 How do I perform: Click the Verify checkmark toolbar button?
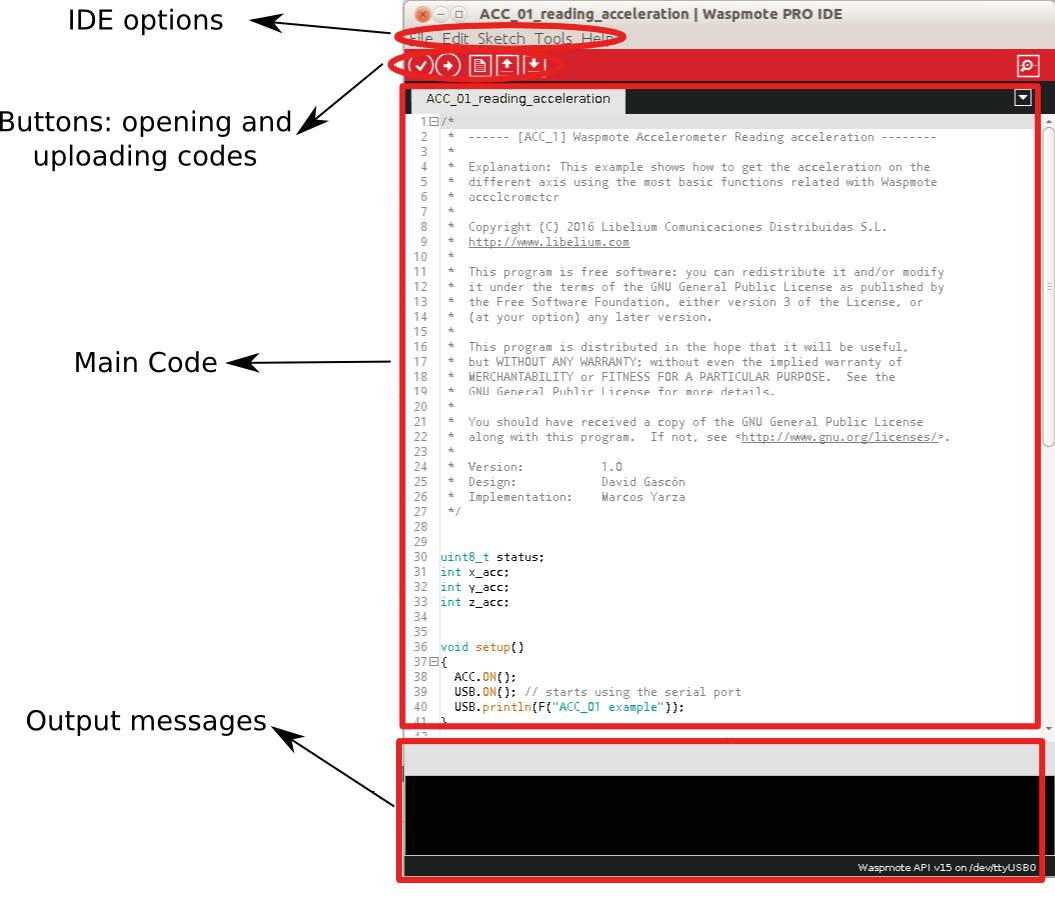point(421,65)
